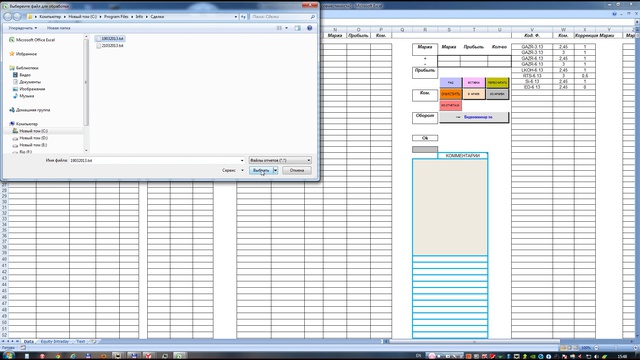Click the orange ОЧИСТИТЬ button
The height and width of the screenshot is (360, 640).
pyautogui.click(x=451, y=94)
